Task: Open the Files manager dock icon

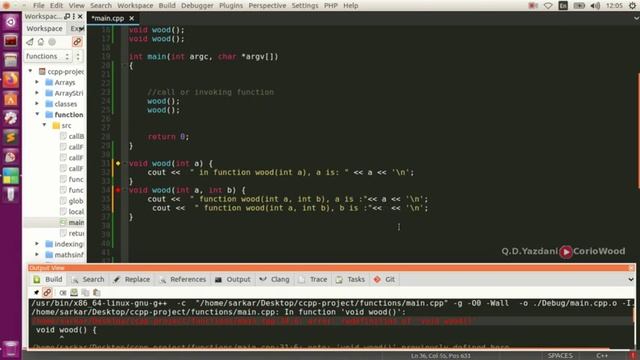Action: pos(11,60)
